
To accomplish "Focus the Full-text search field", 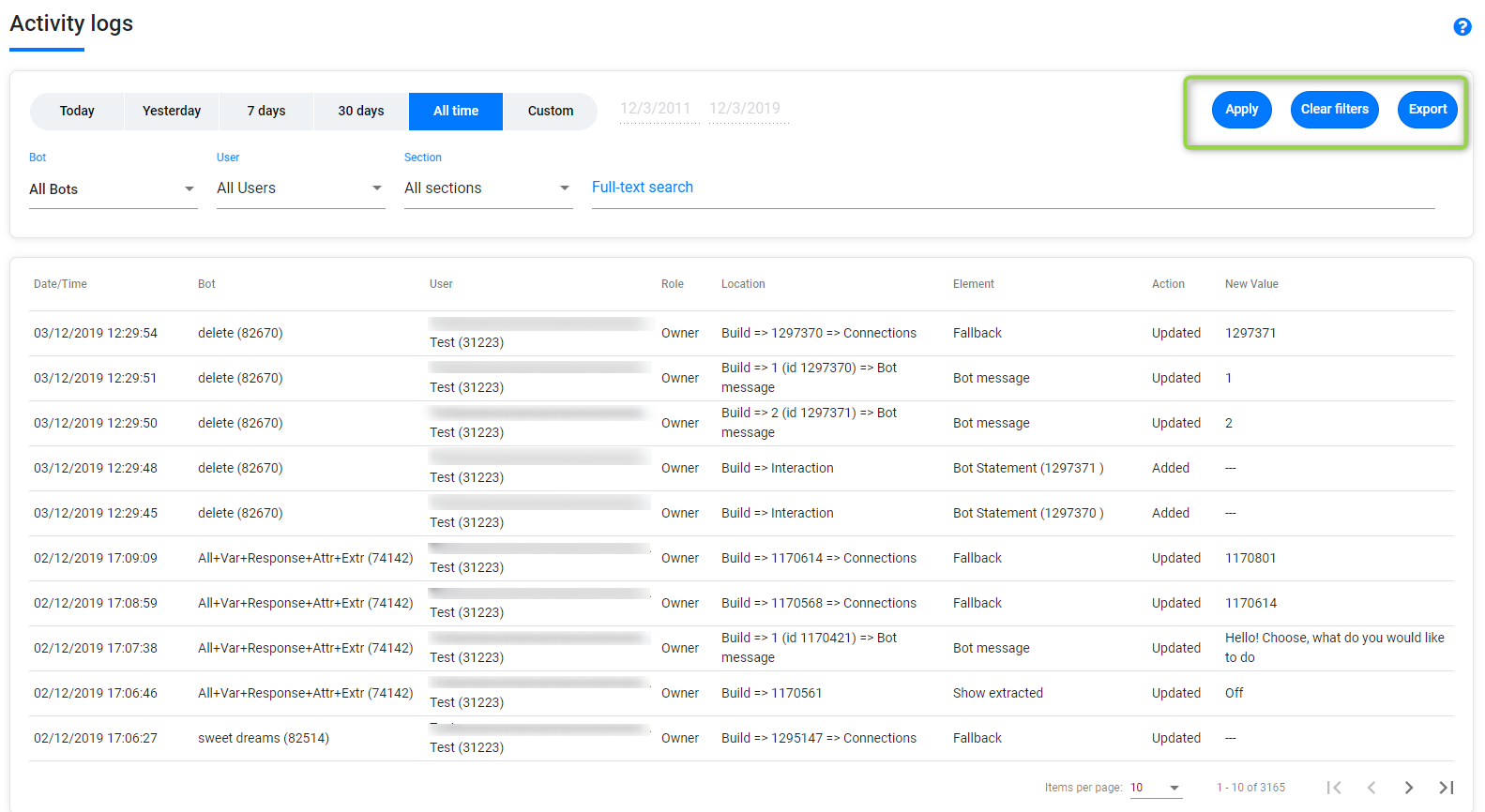I will (1013, 188).
